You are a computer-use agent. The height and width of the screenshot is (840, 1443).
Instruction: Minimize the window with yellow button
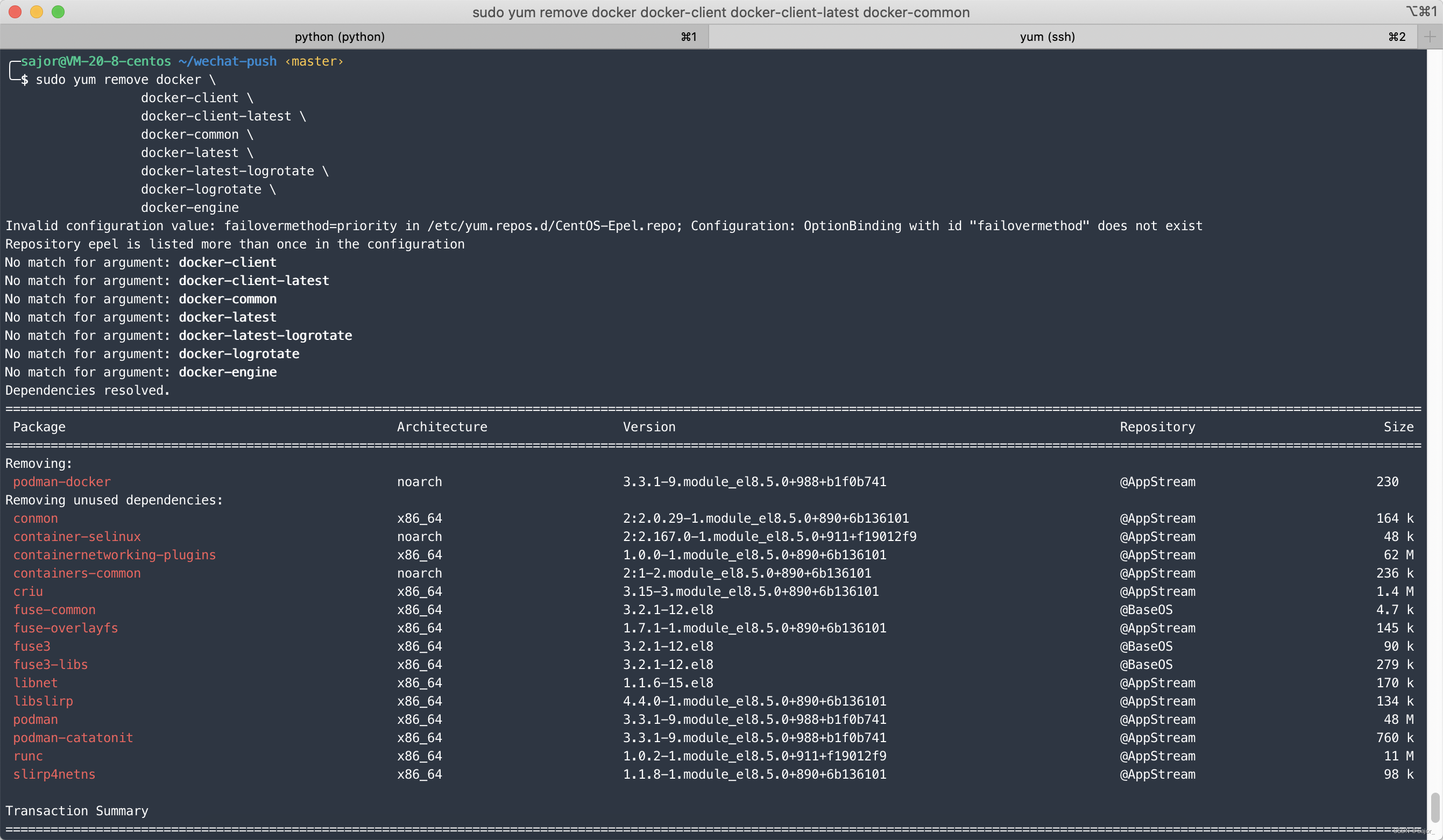tap(37, 12)
